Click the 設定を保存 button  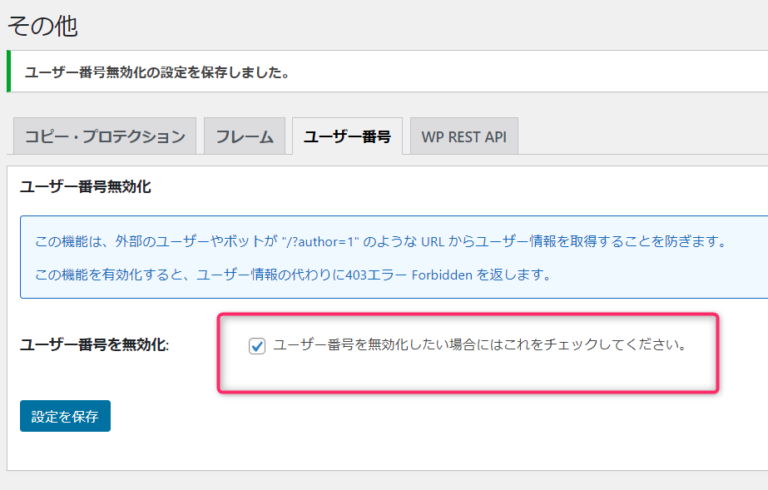point(65,416)
